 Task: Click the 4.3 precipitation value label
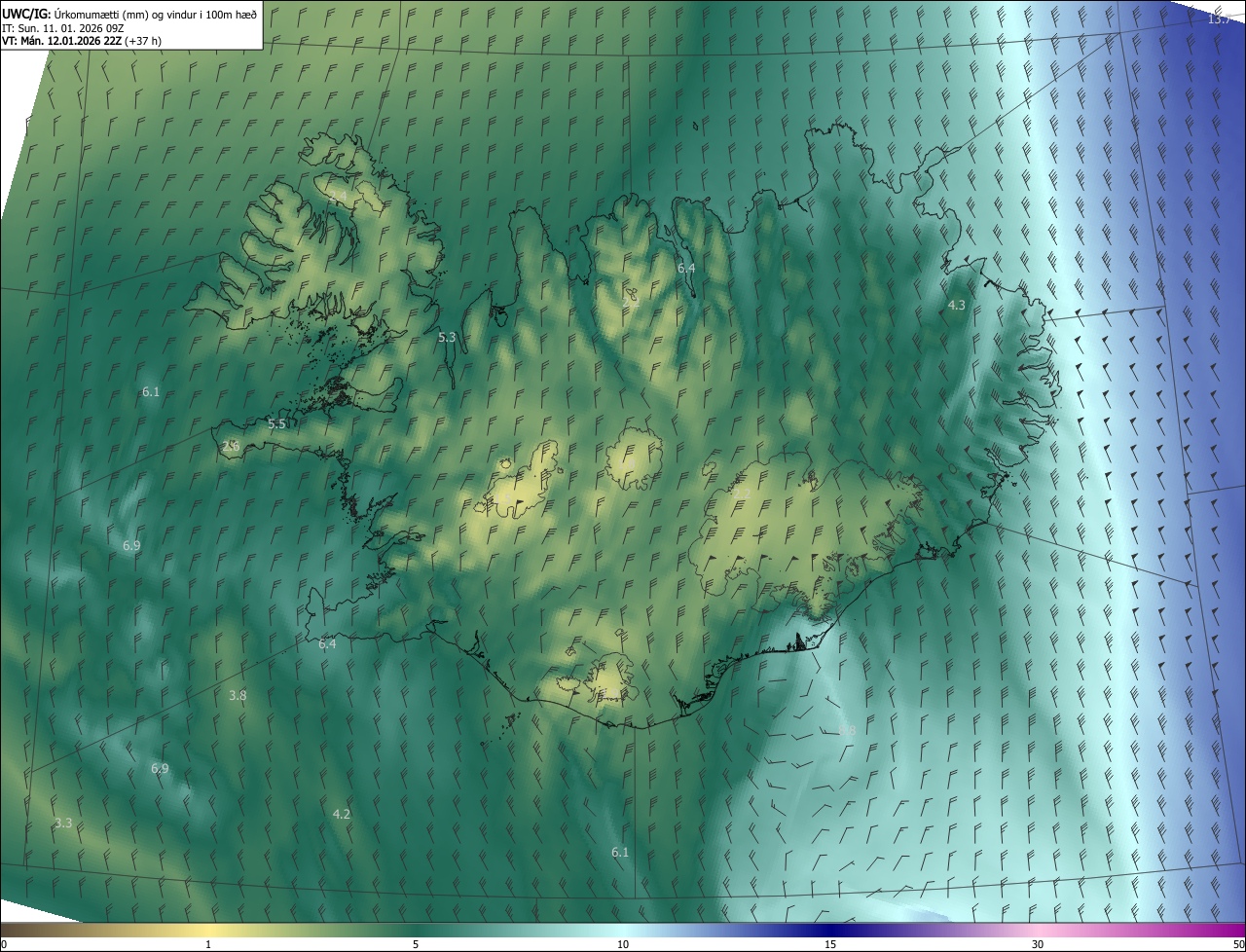pos(957,305)
